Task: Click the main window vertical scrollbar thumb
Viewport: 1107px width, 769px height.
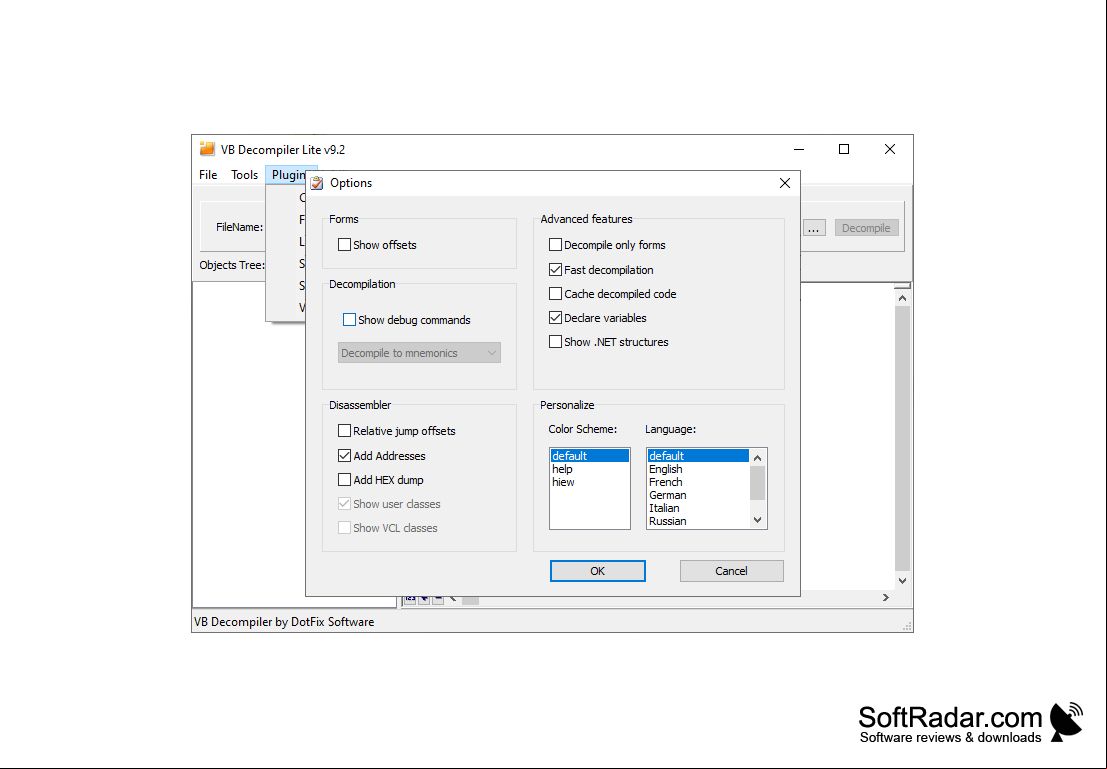Action: [902, 438]
